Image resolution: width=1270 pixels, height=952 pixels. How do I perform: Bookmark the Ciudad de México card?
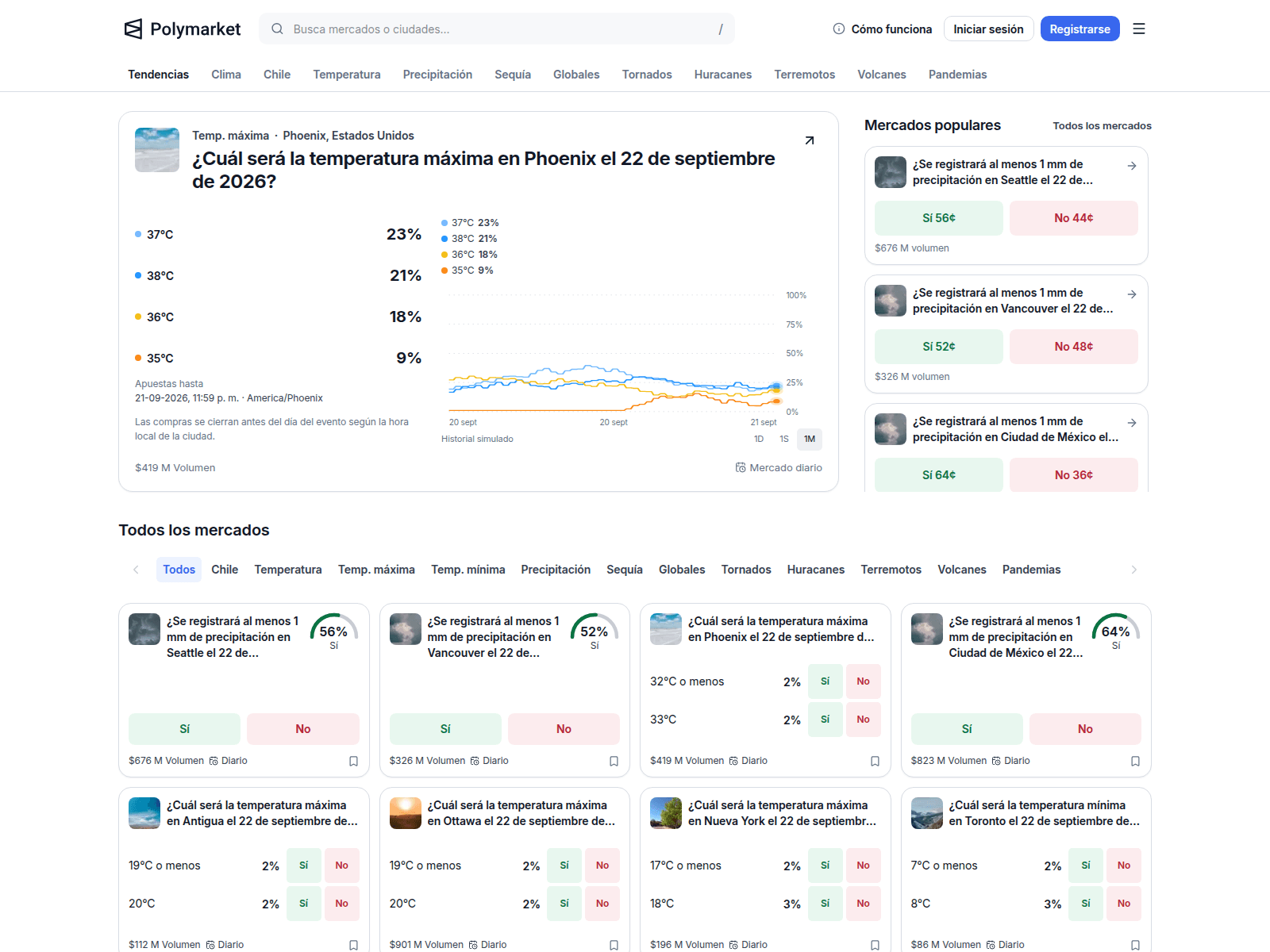(1136, 761)
